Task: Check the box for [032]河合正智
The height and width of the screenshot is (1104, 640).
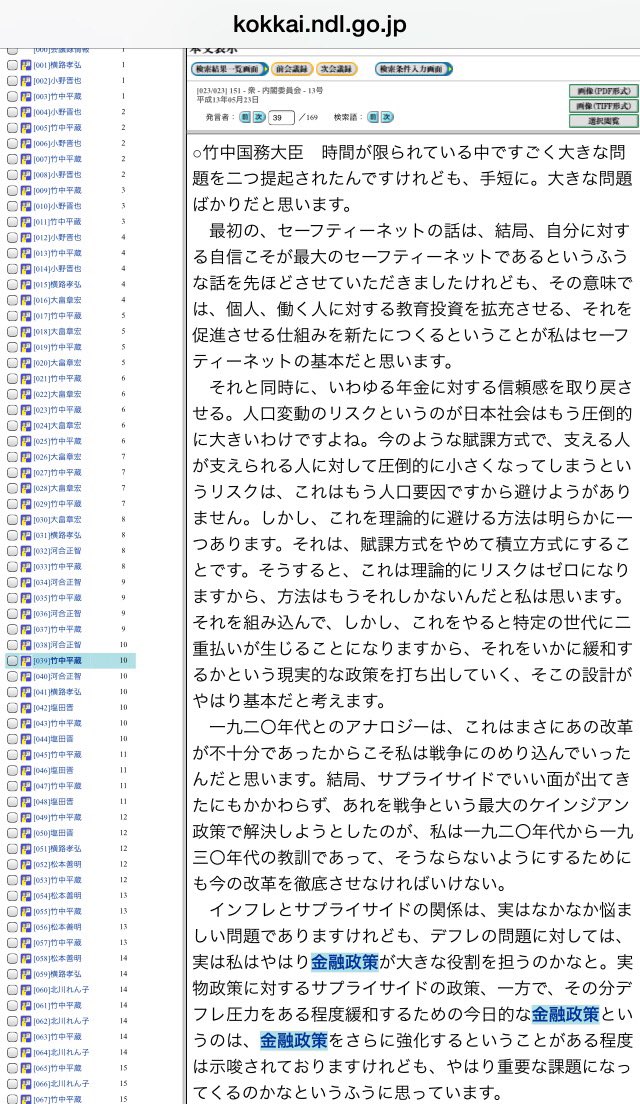Action: (x=13, y=551)
